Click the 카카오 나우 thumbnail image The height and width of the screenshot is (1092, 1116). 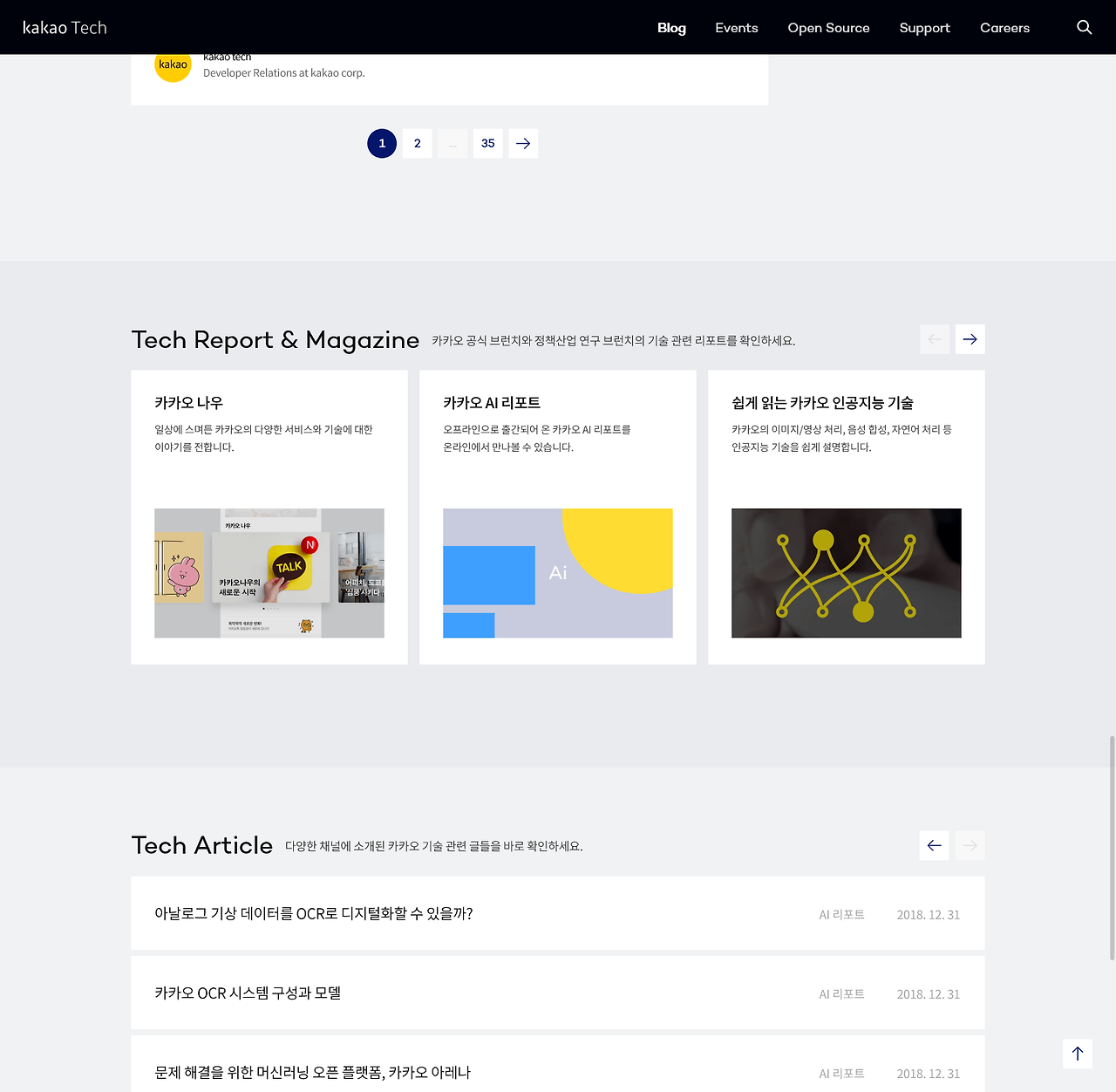click(269, 573)
